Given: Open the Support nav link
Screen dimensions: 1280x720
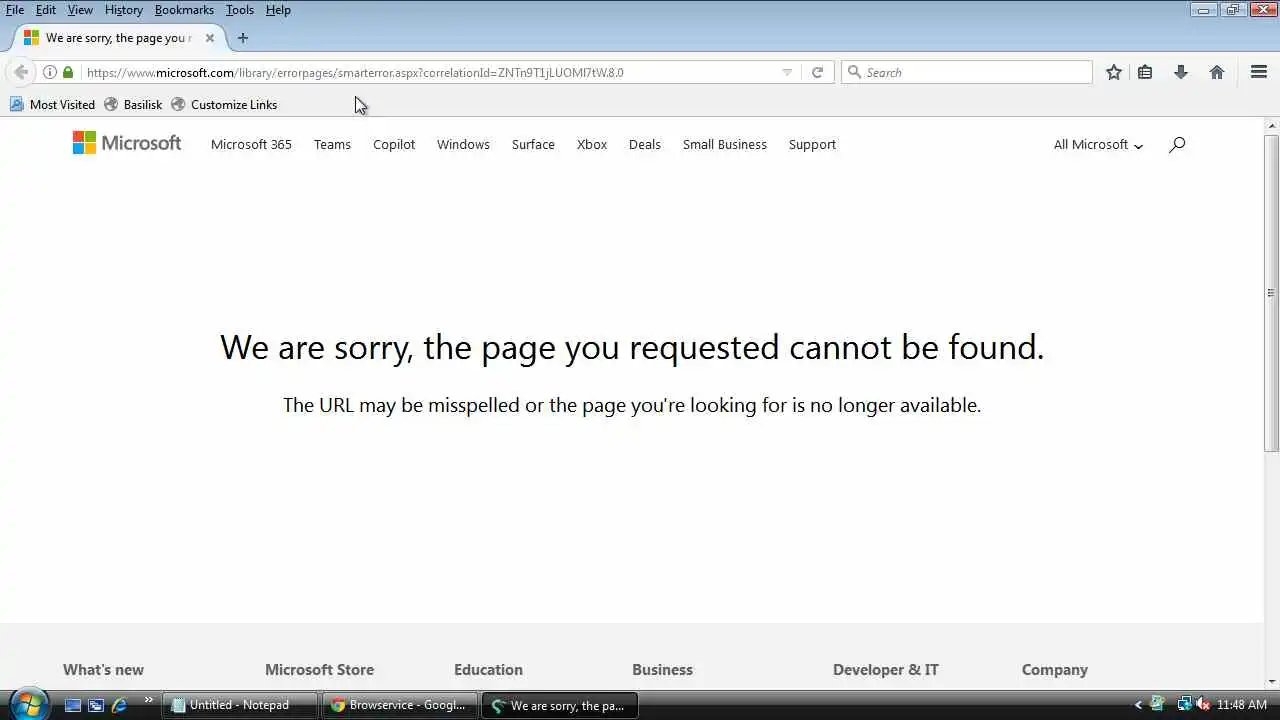Looking at the screenshot, I should (x=812, y=144).
